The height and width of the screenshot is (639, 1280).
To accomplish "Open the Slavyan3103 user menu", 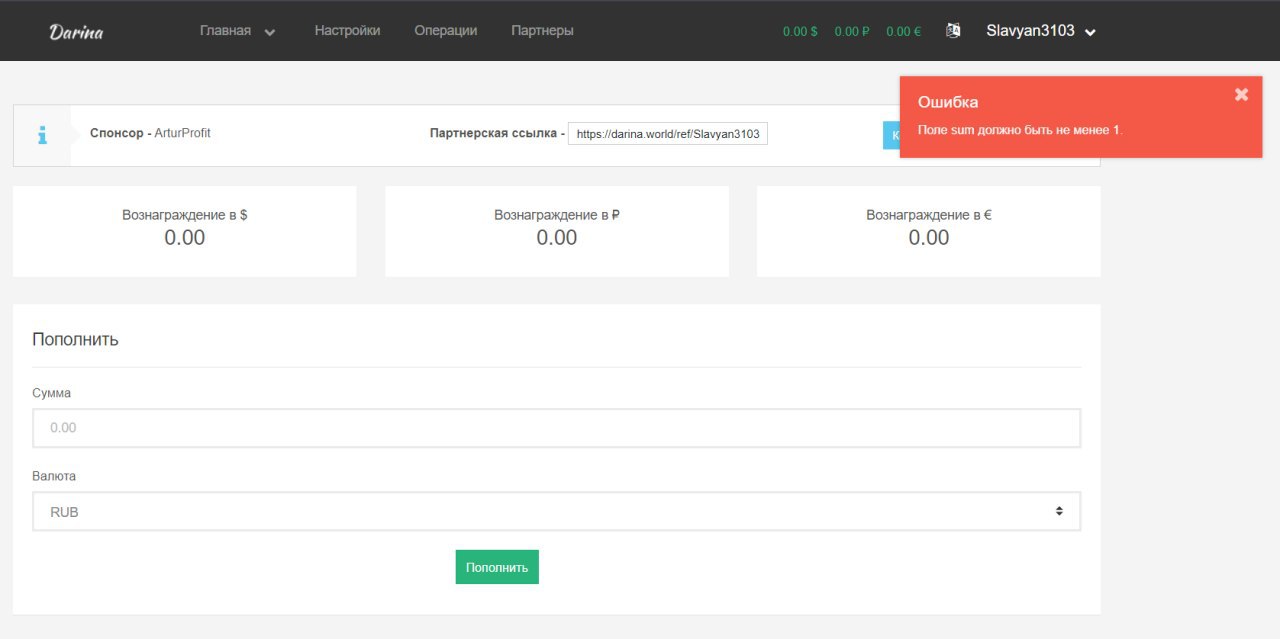I will pos(1041,31).
